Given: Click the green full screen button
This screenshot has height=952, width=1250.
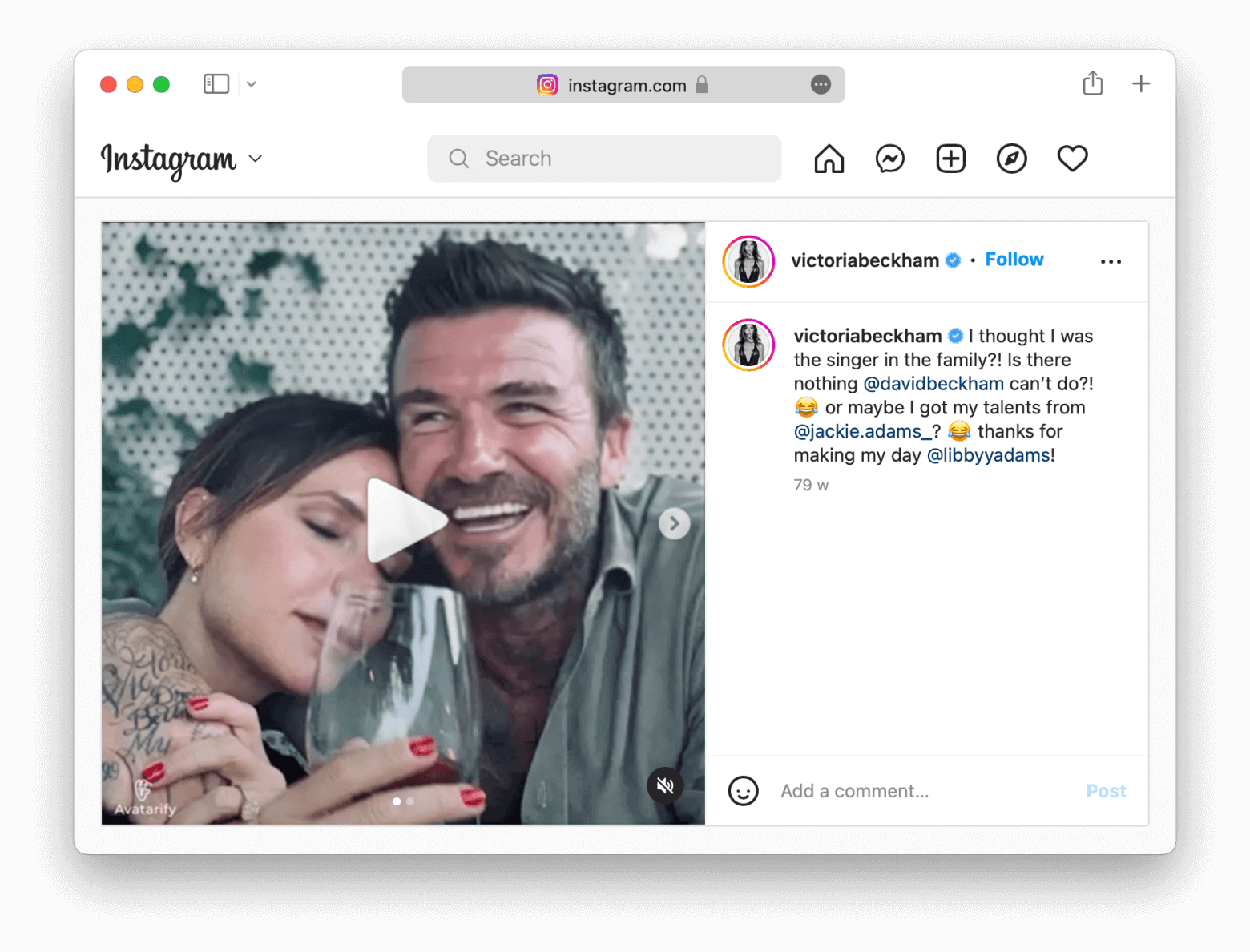Looking at the screenshot, I should tap(161, 84).
